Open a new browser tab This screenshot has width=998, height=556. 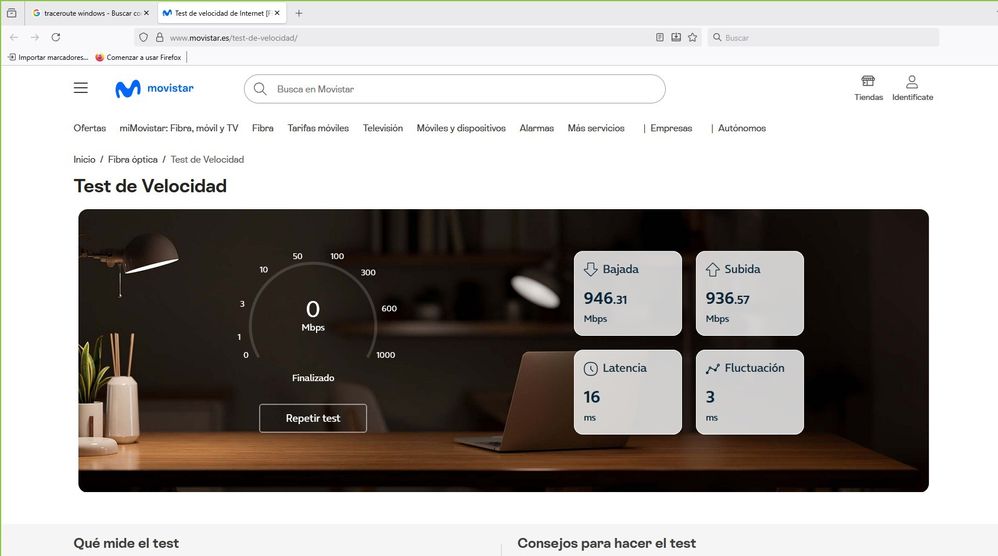(299, 13)
